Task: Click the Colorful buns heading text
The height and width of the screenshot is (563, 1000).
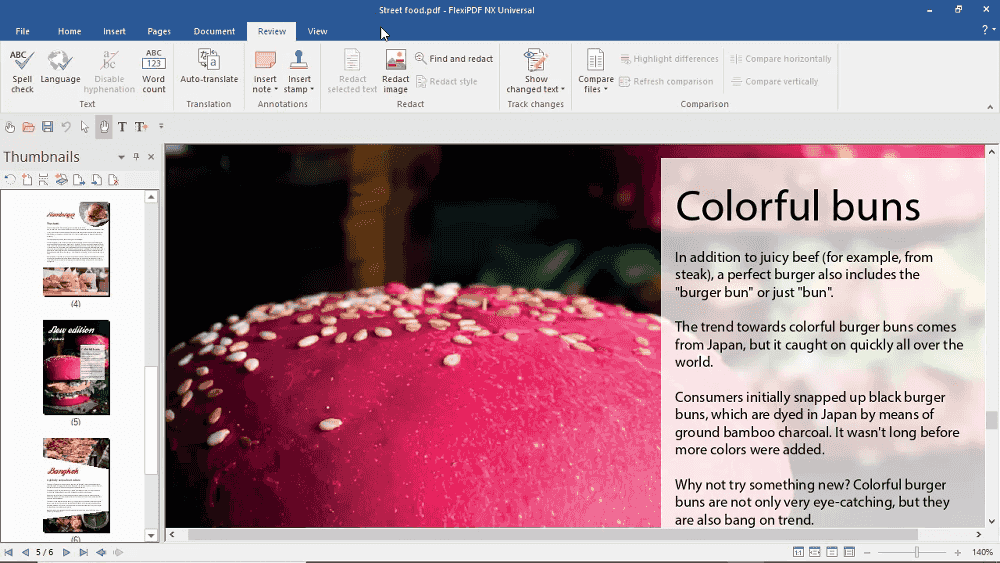Action: click(797, 206)
